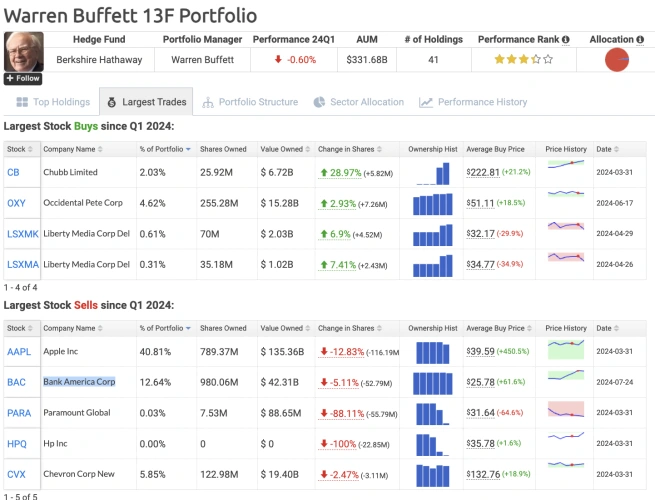The image size is (655, 500).
Task: Open the HPQ ticker link
Action: [17, 444]
